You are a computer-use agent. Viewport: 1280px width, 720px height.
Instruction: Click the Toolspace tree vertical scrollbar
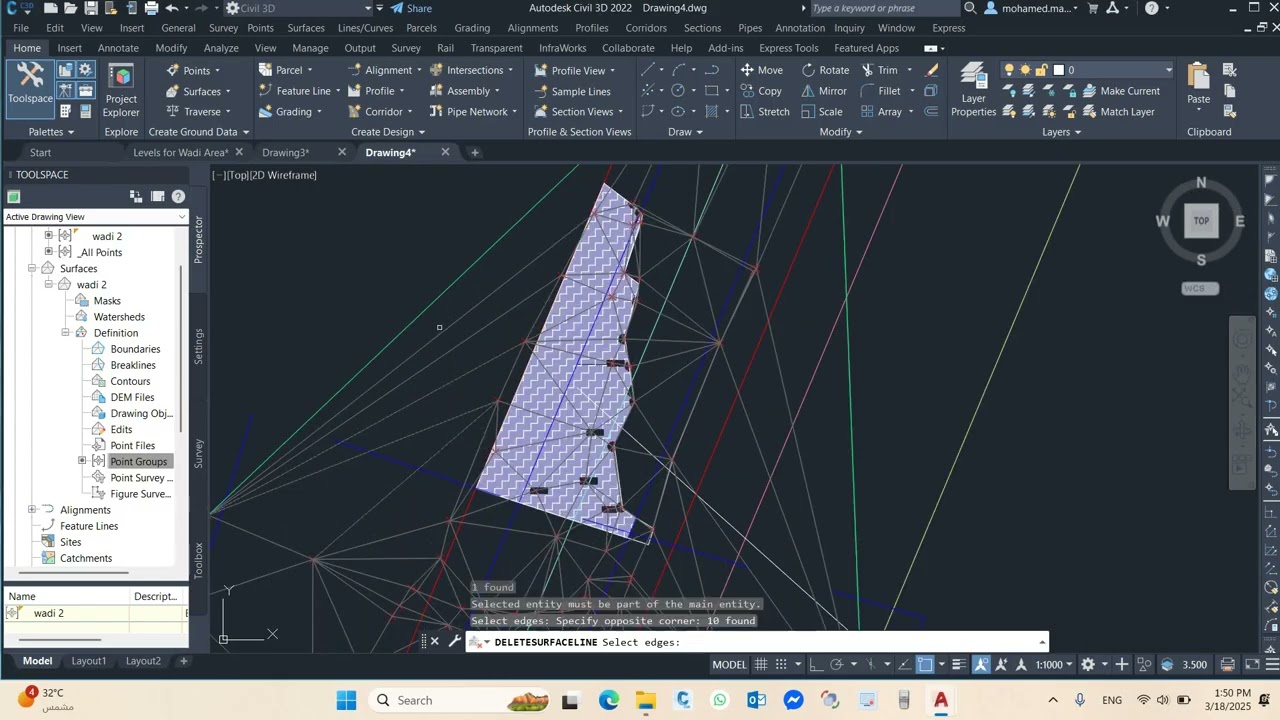181,350
